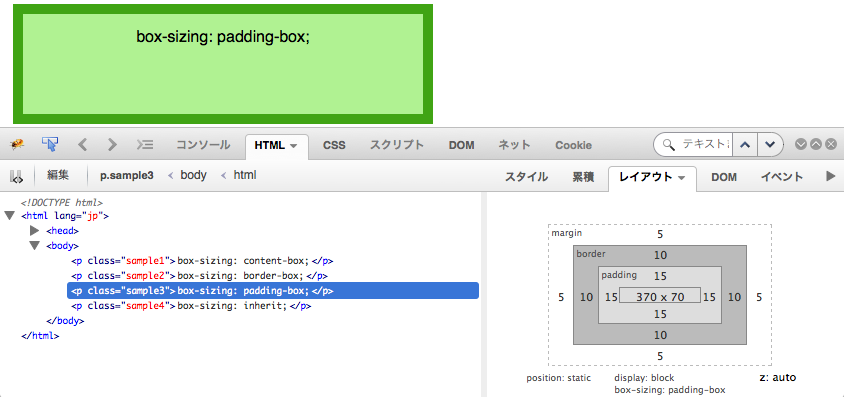Viewport: 844px width, 397px height.
Task: Go back with the left arrow icon
Action: coord(82,144)
